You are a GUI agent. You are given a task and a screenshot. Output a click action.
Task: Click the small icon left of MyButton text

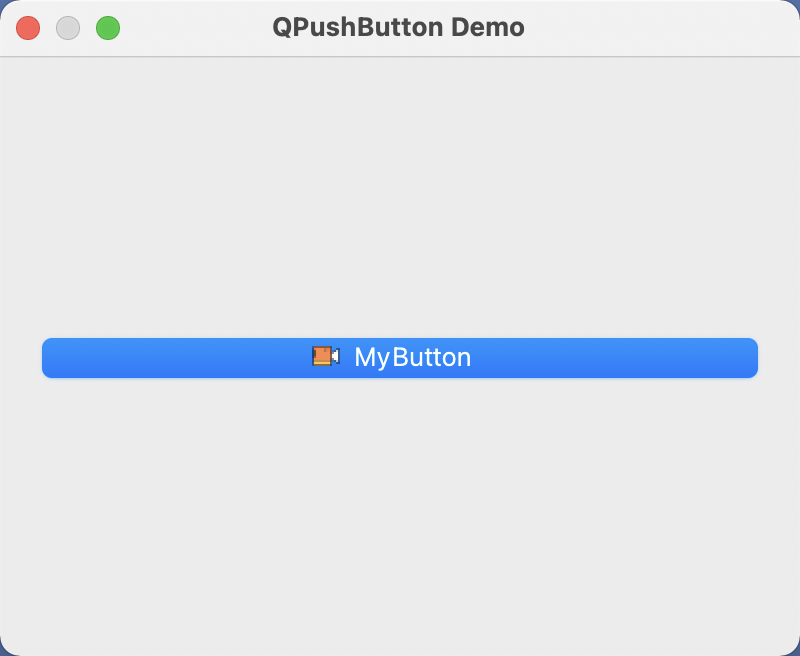click(x=326, y=356)
